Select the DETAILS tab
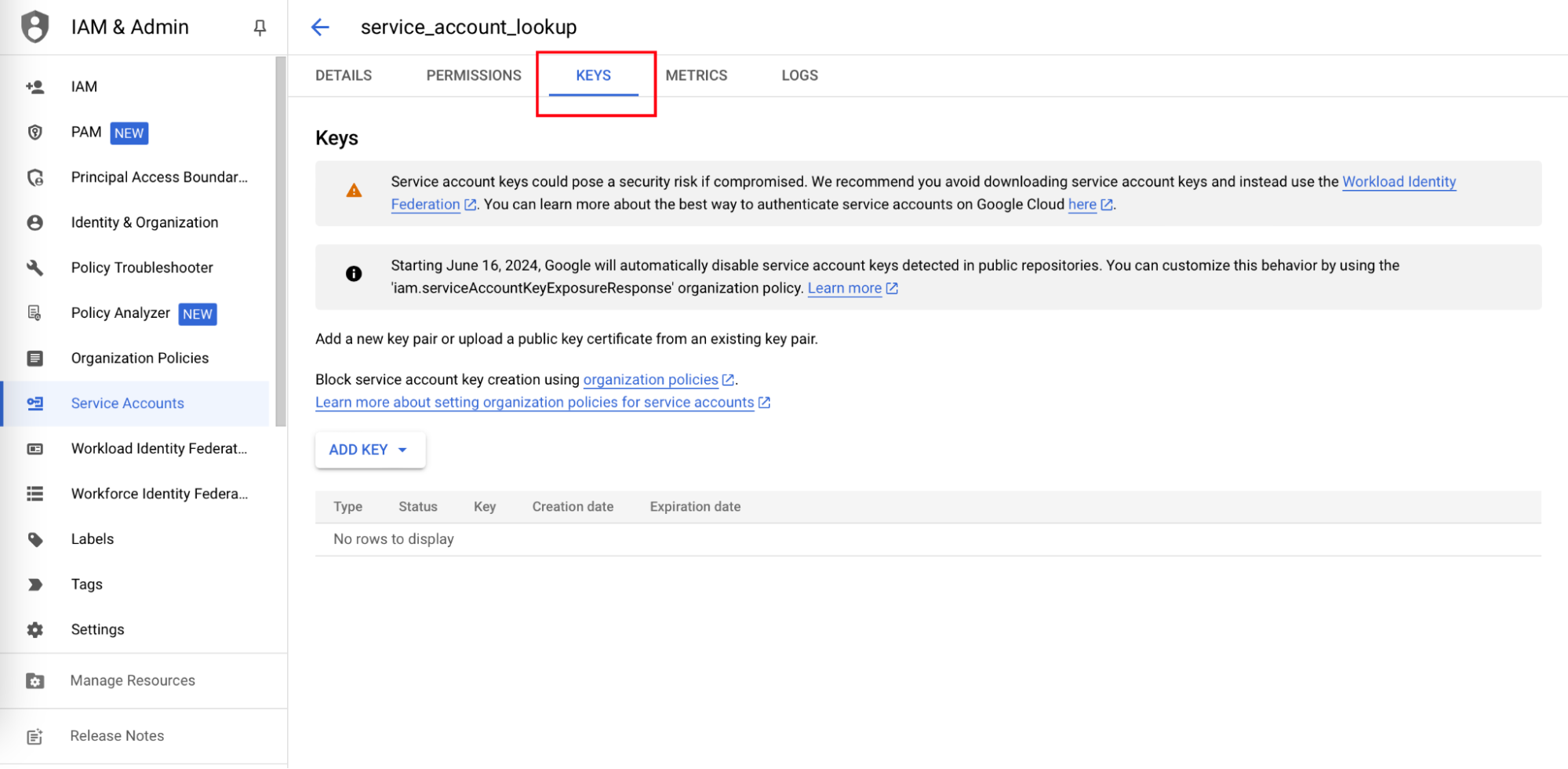This screenshot has width=1568, height=769. click(344, 75)
